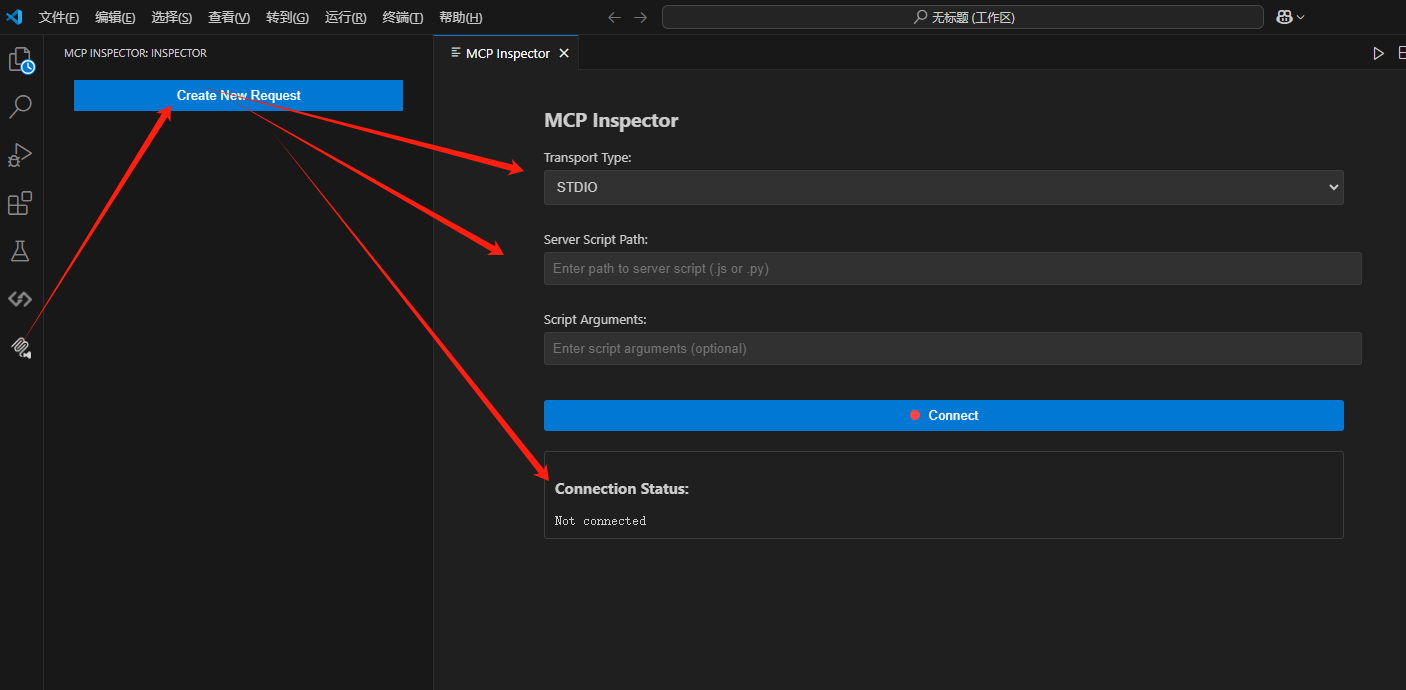1406x690 pixels.
Task: Open the 帮助(H) menu
Action: (x=460, y=17)
